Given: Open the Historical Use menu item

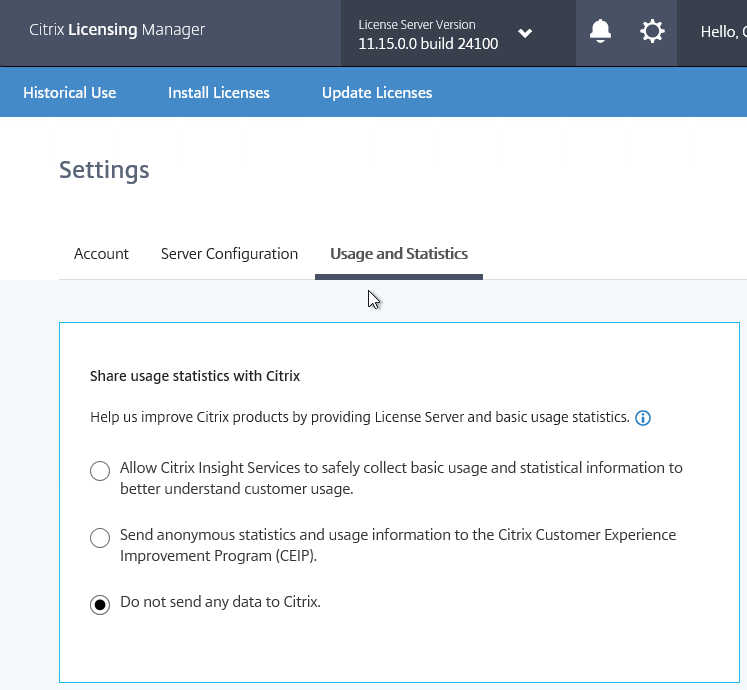Looking at the screenshot, I should point(70,92).
